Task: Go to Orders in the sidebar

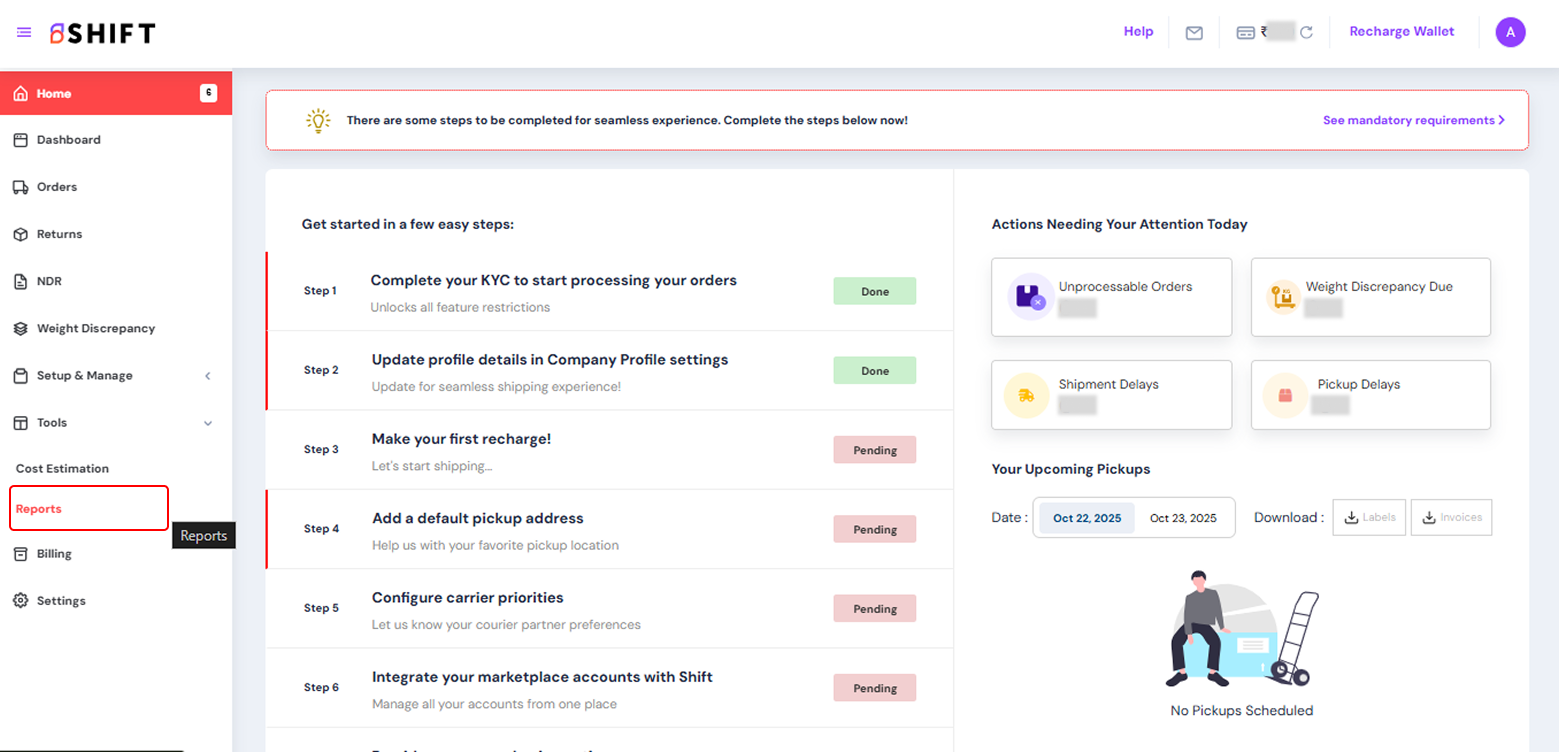Action: point(57,187)
